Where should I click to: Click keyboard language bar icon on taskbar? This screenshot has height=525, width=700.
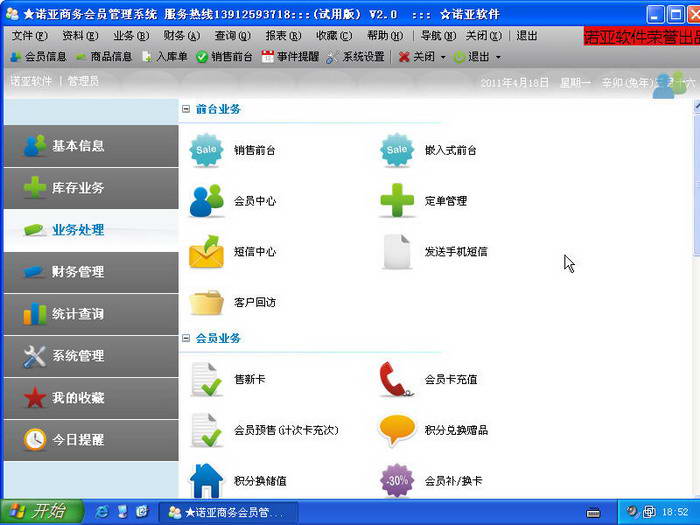593,512
